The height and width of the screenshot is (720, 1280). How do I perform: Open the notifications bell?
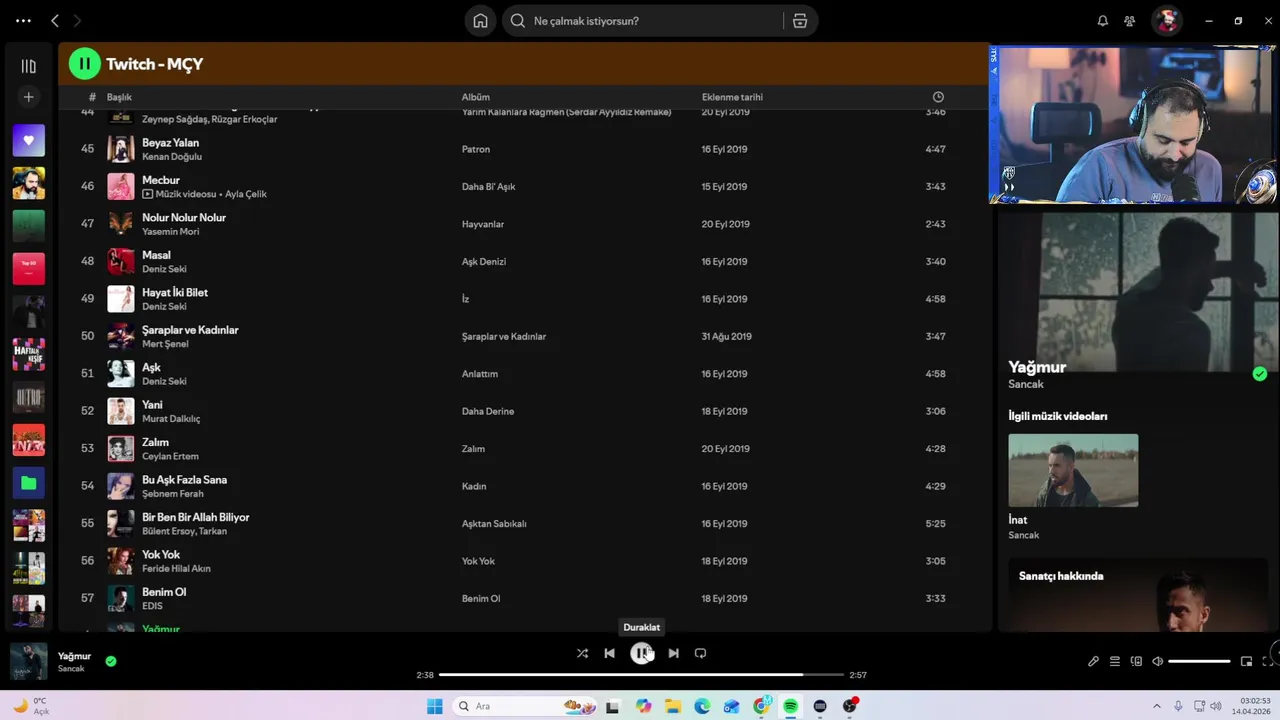click(x=1103, y=21)
